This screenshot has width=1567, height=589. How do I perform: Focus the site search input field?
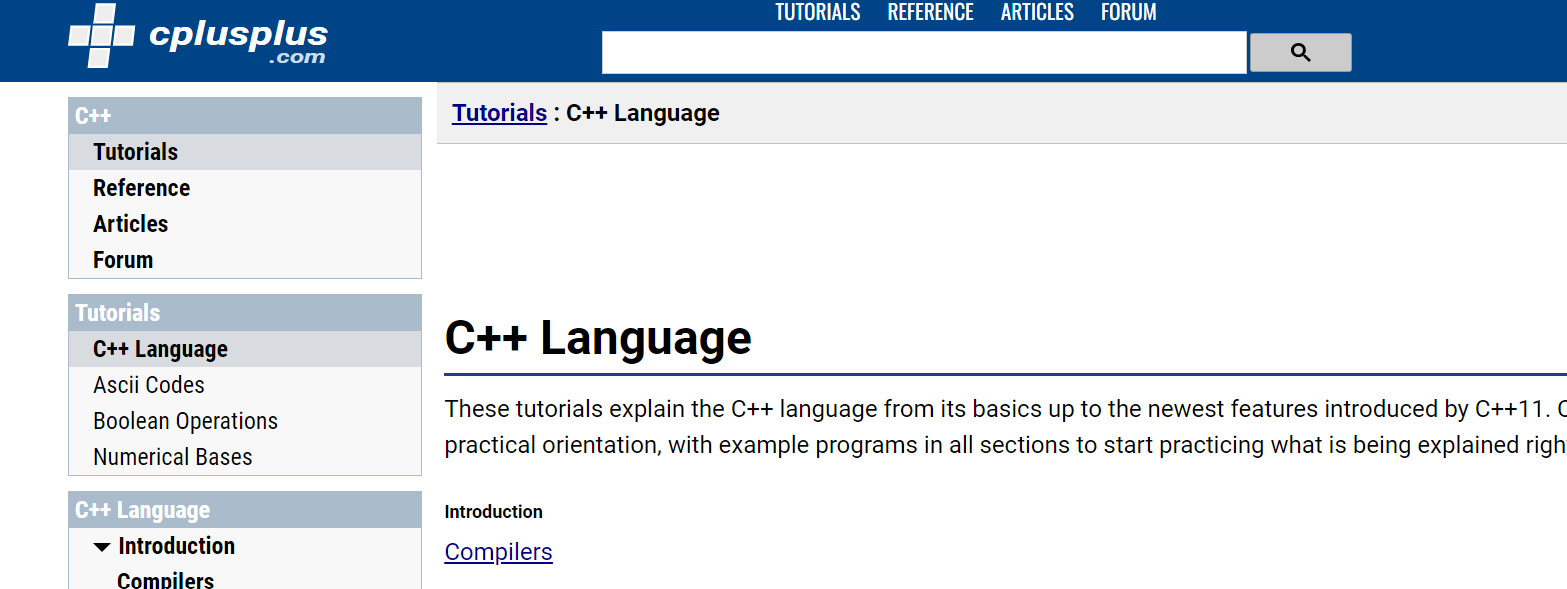(924, 53)
